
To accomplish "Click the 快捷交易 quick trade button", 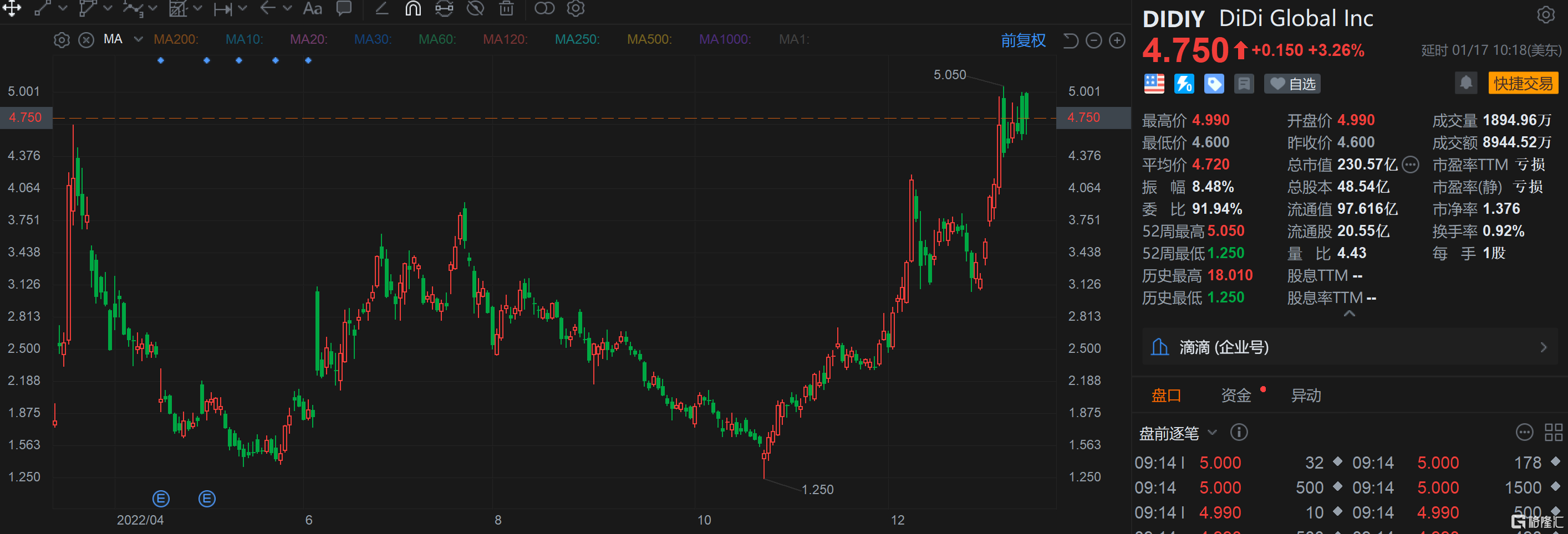I will (x=1523, y=83).
